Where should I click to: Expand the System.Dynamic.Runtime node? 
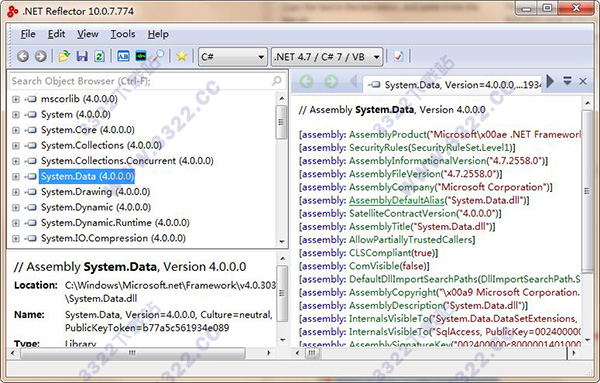[x=16, y=223]
